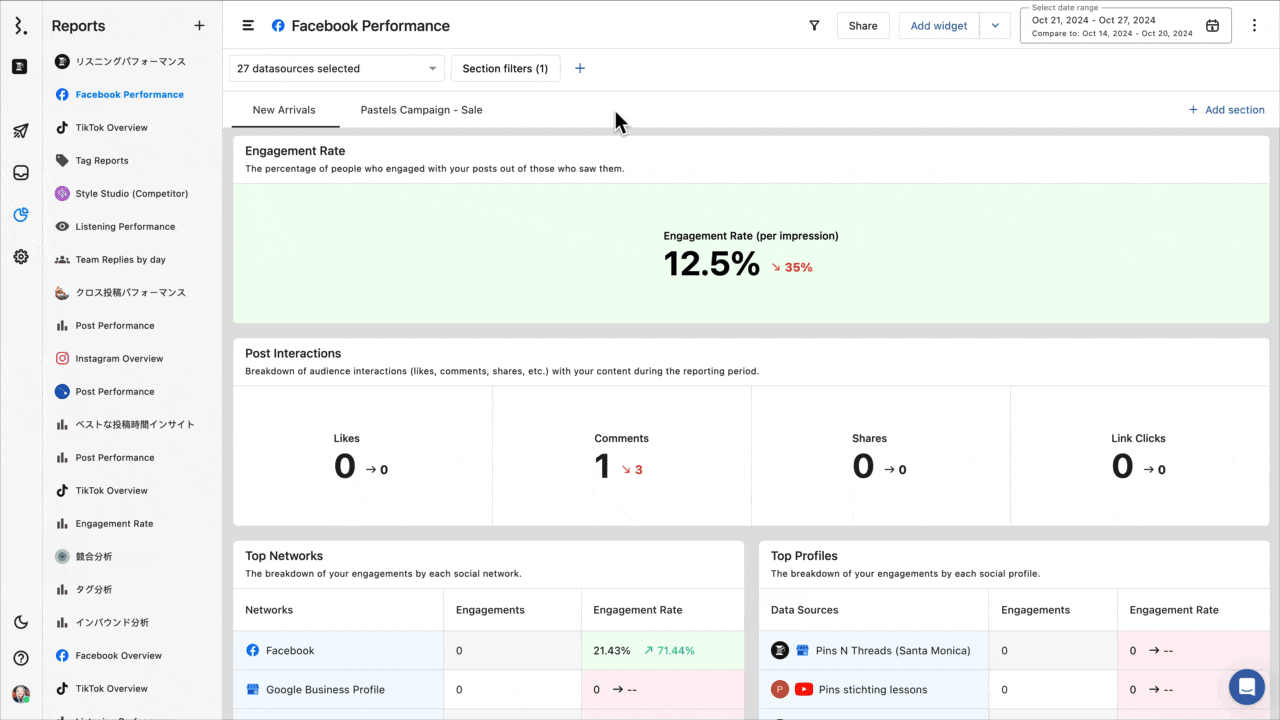Switch to Pastels Campaign - Sale tab
1280x720 pixels.
coord(421,110)
